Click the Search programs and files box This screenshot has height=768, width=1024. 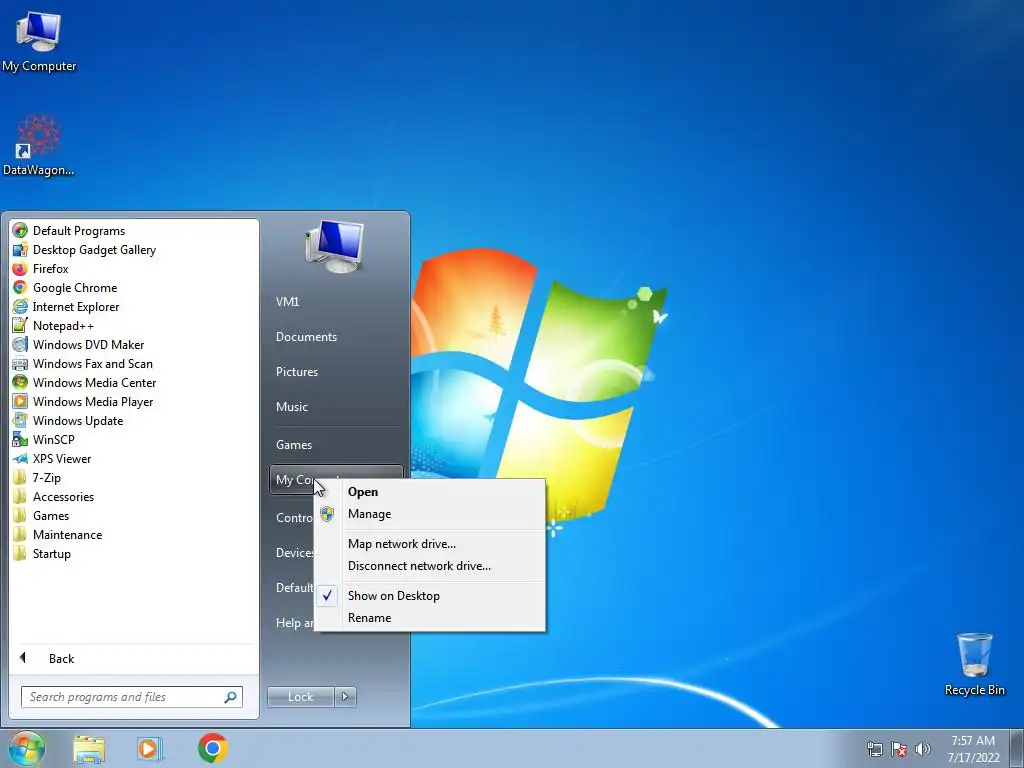tap(132, 697)
